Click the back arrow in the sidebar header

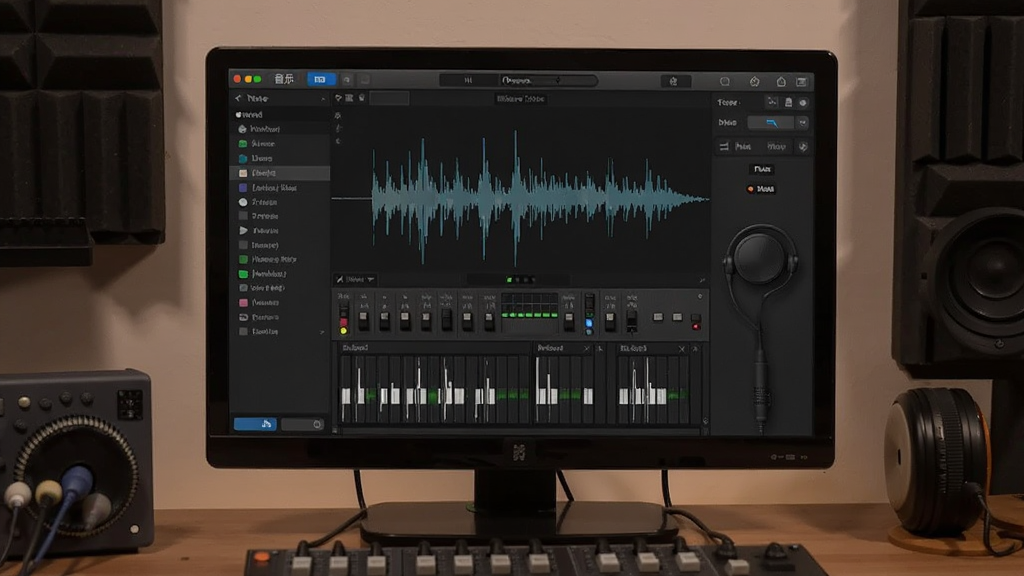[x=238, y=98]
